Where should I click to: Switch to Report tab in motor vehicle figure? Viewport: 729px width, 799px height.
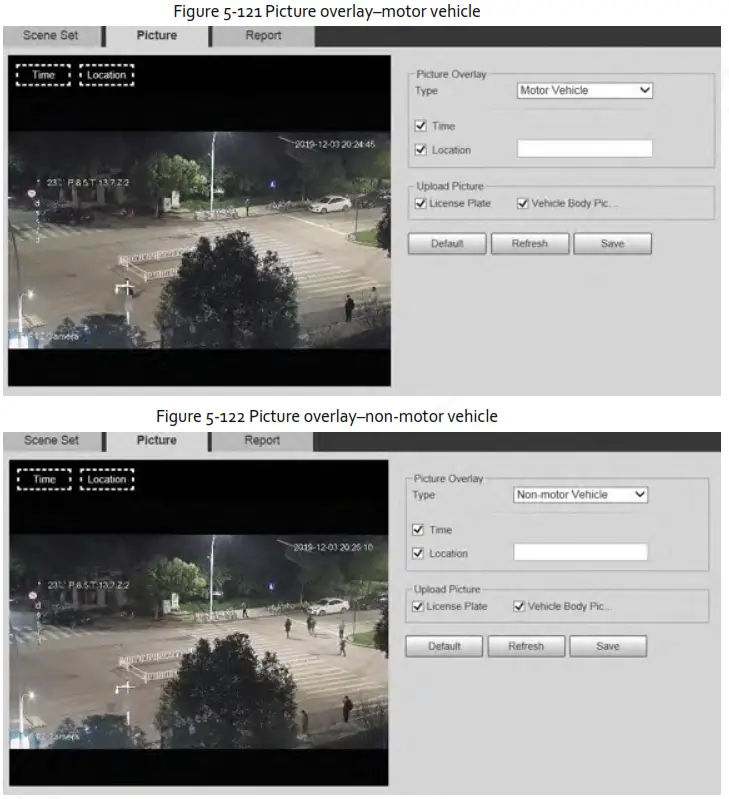pyautogui.click(x=263, y=36)
